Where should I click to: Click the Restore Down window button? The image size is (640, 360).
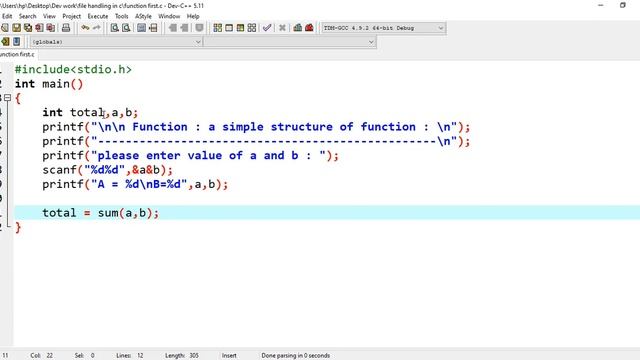(x=622, y=5)
